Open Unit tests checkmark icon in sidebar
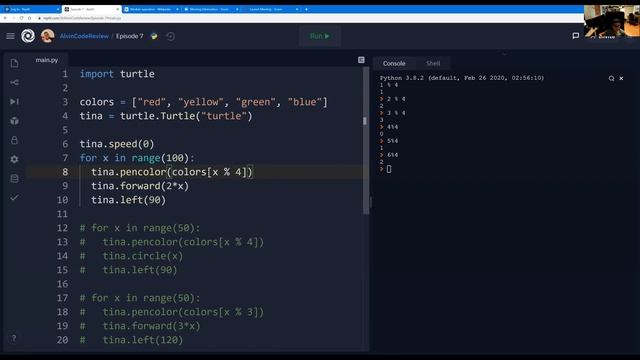This screenshot has width=640, height=360. (x=14, y=198)
